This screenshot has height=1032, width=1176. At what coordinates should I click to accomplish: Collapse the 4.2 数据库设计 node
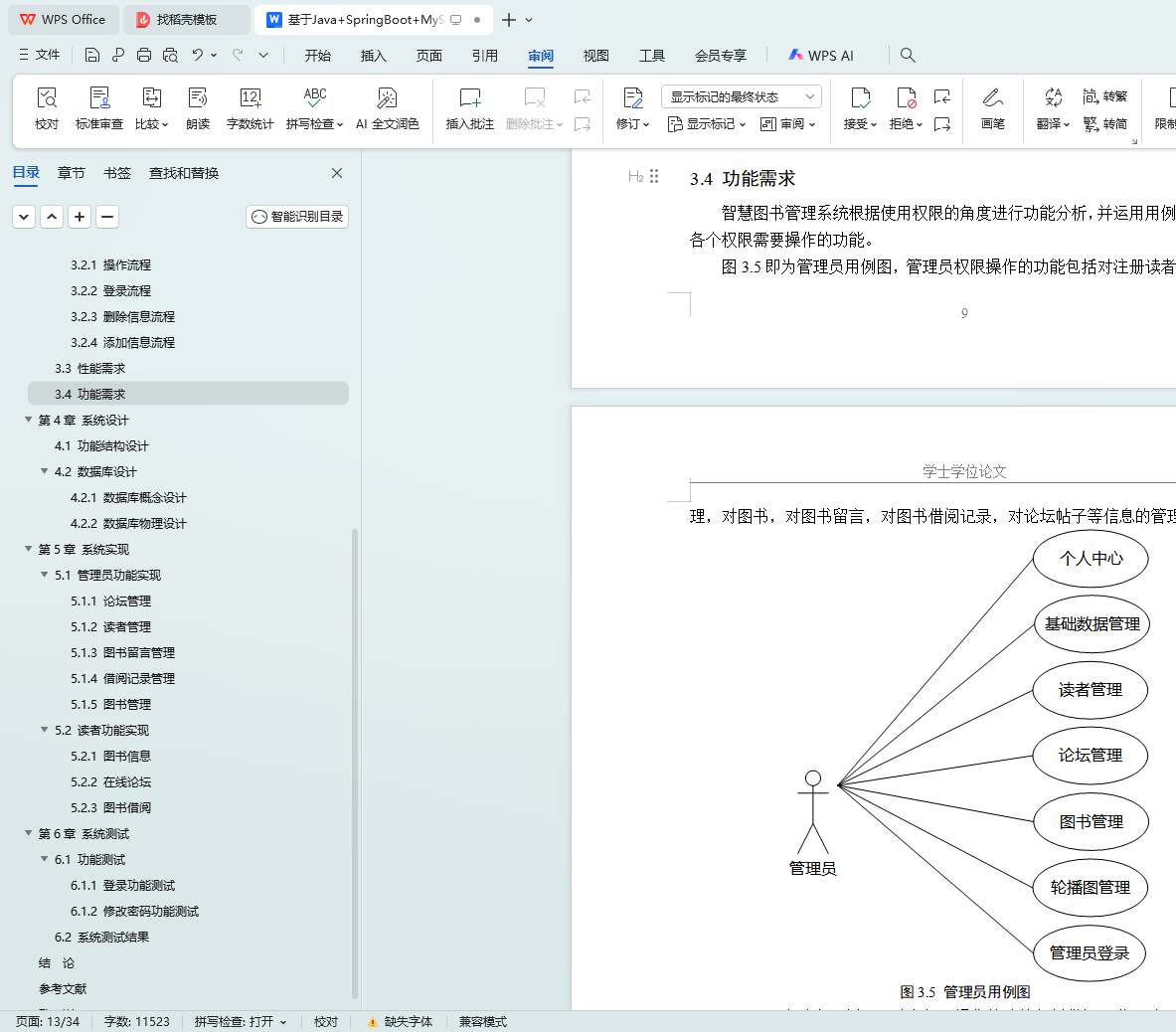pyautogui.click(x=45, y=471)
